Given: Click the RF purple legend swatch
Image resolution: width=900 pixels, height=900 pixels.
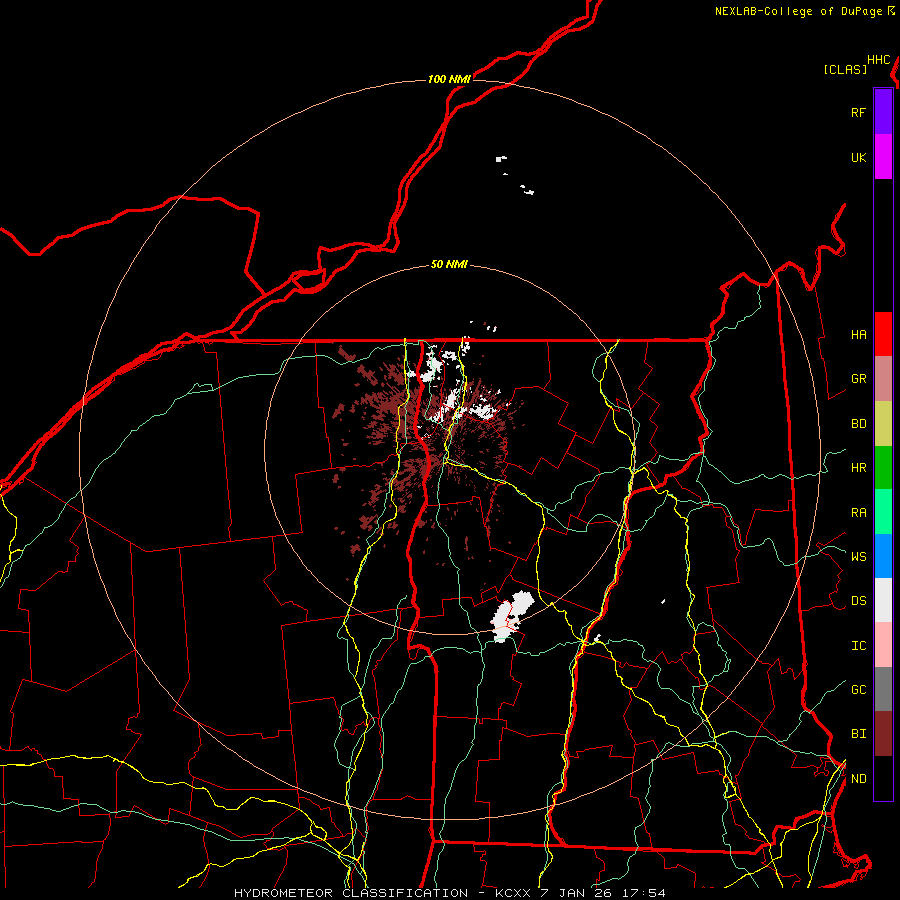Looking at the screenshot, I should [883, 112].
